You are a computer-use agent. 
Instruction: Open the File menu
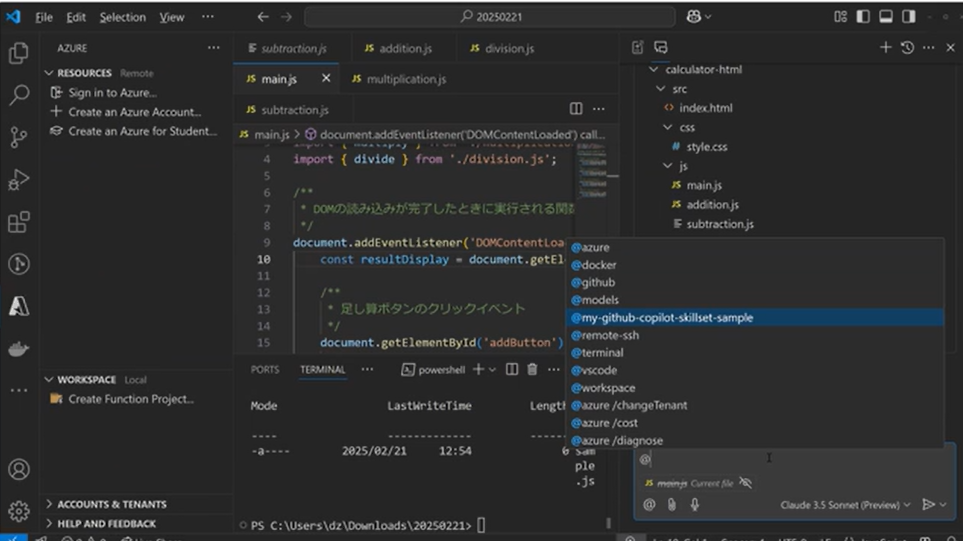click(44, 17)
